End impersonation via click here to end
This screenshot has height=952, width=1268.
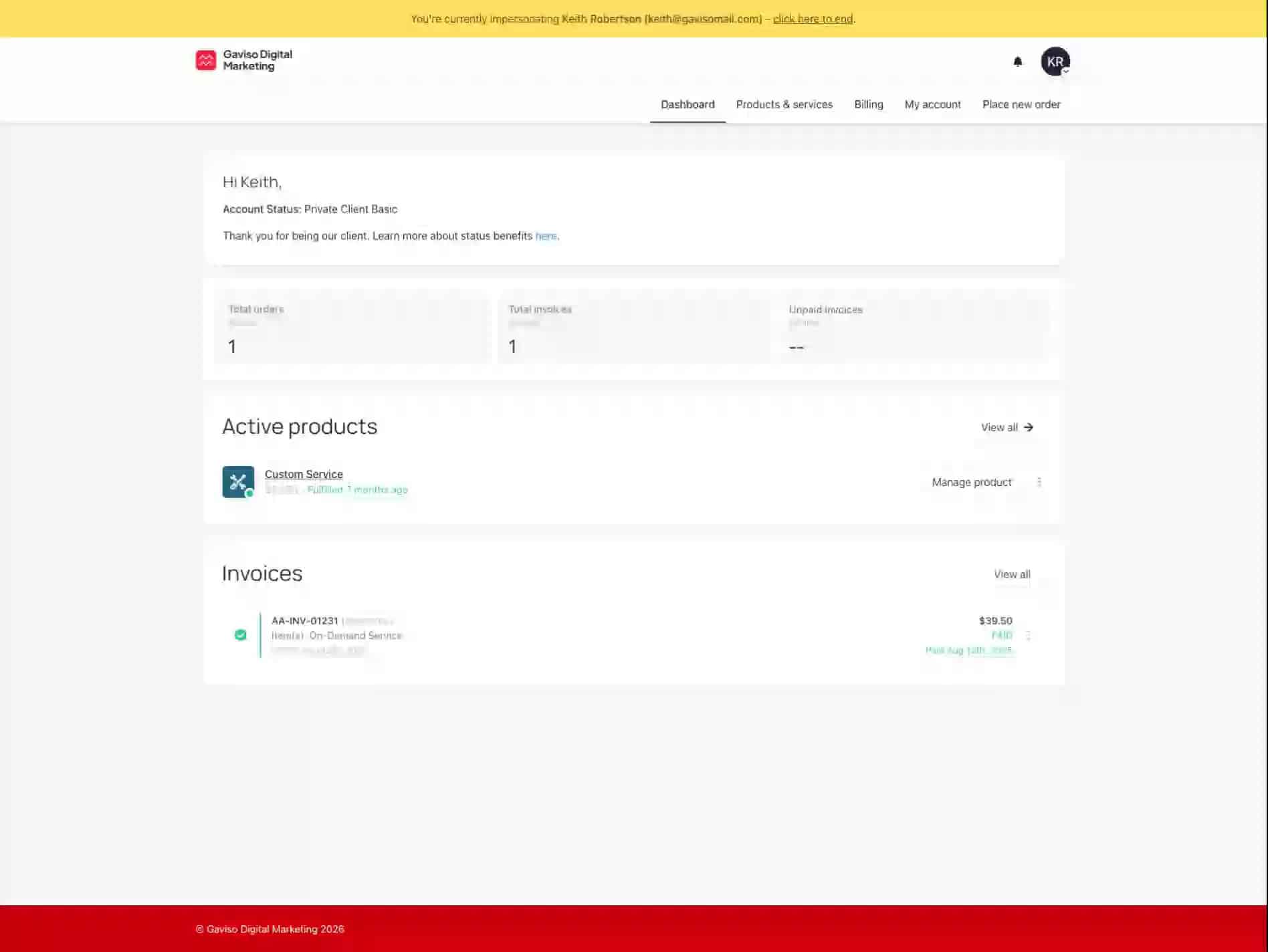coord(813,19)
